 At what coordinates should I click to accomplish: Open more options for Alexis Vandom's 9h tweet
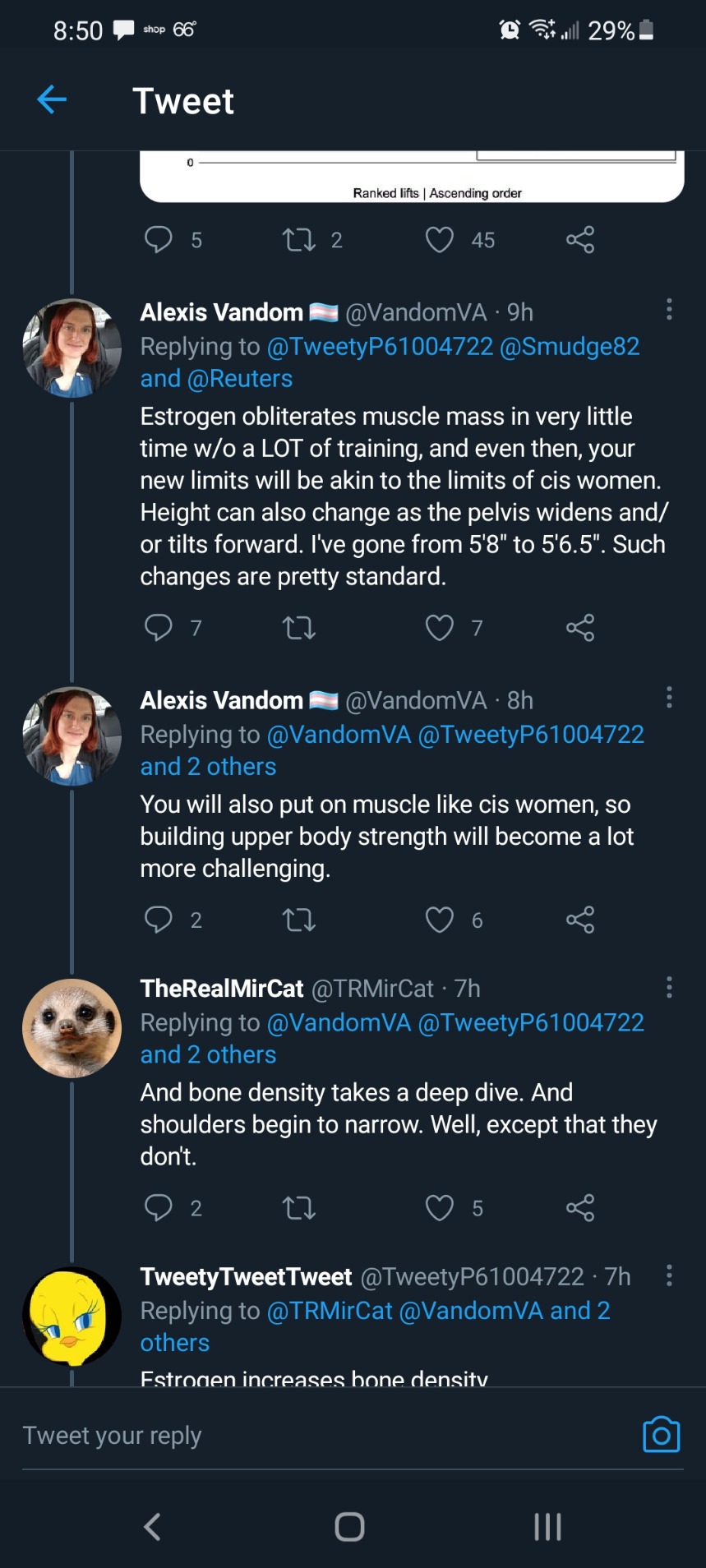(669, 310)
